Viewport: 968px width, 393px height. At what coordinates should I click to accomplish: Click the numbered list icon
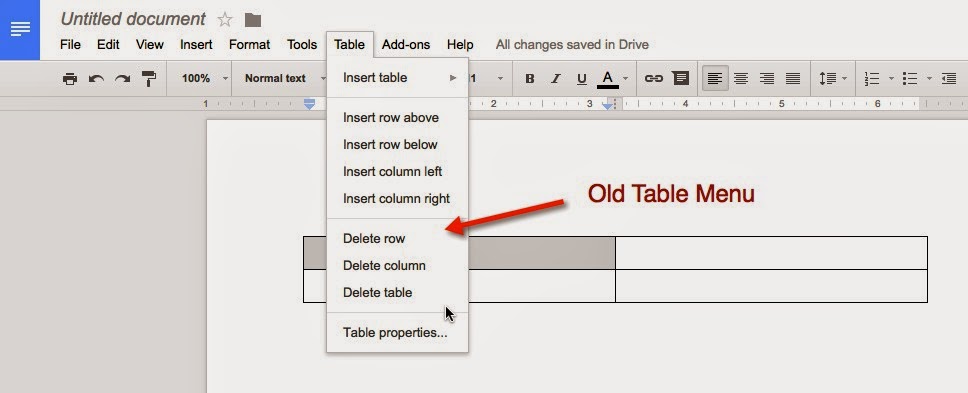(x=872, y=78)
